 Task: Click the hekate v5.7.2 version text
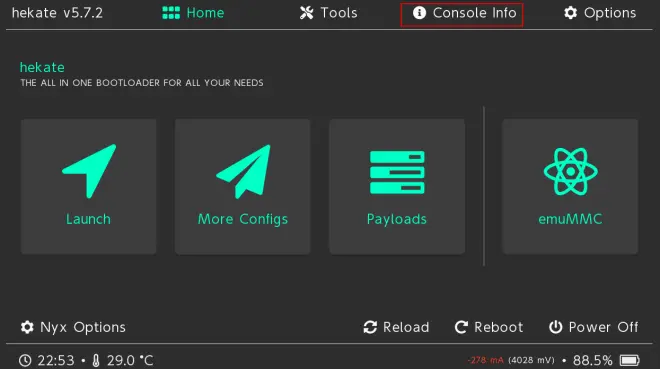pyautogui.click(x=57, y=13)
